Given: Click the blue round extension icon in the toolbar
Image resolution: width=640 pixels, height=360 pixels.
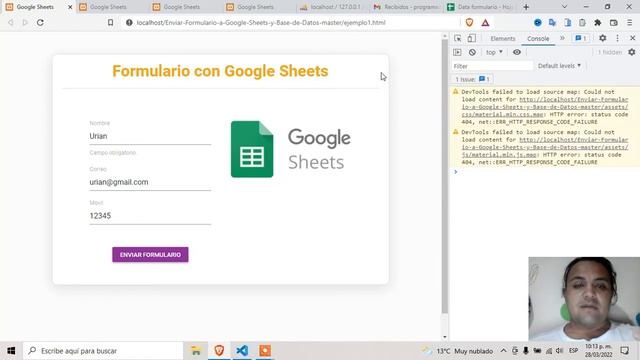Looking at the screenshot, I should pos(538,22).
